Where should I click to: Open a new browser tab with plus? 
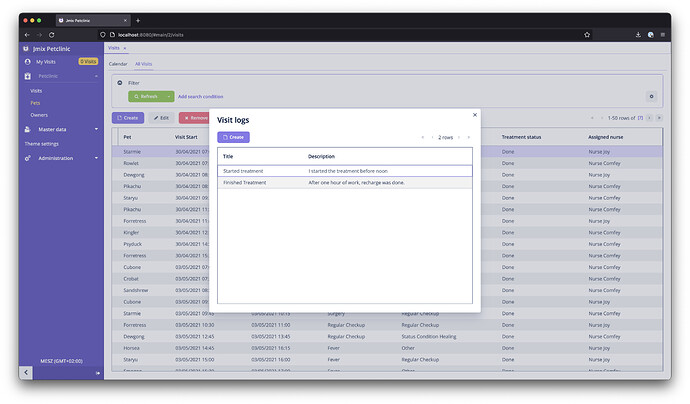click(138, 20)
